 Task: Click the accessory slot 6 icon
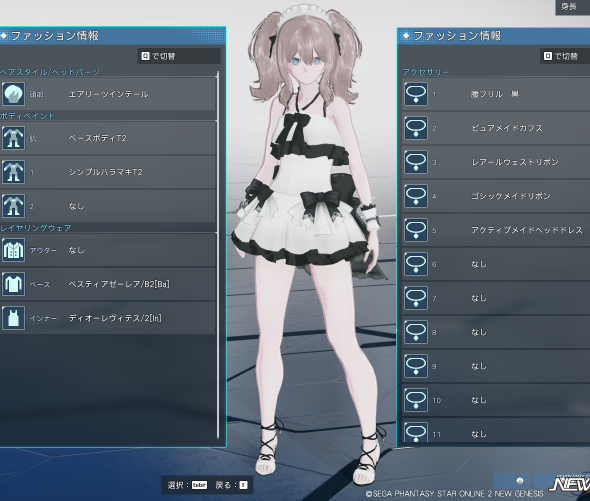(x=416, y=264)
